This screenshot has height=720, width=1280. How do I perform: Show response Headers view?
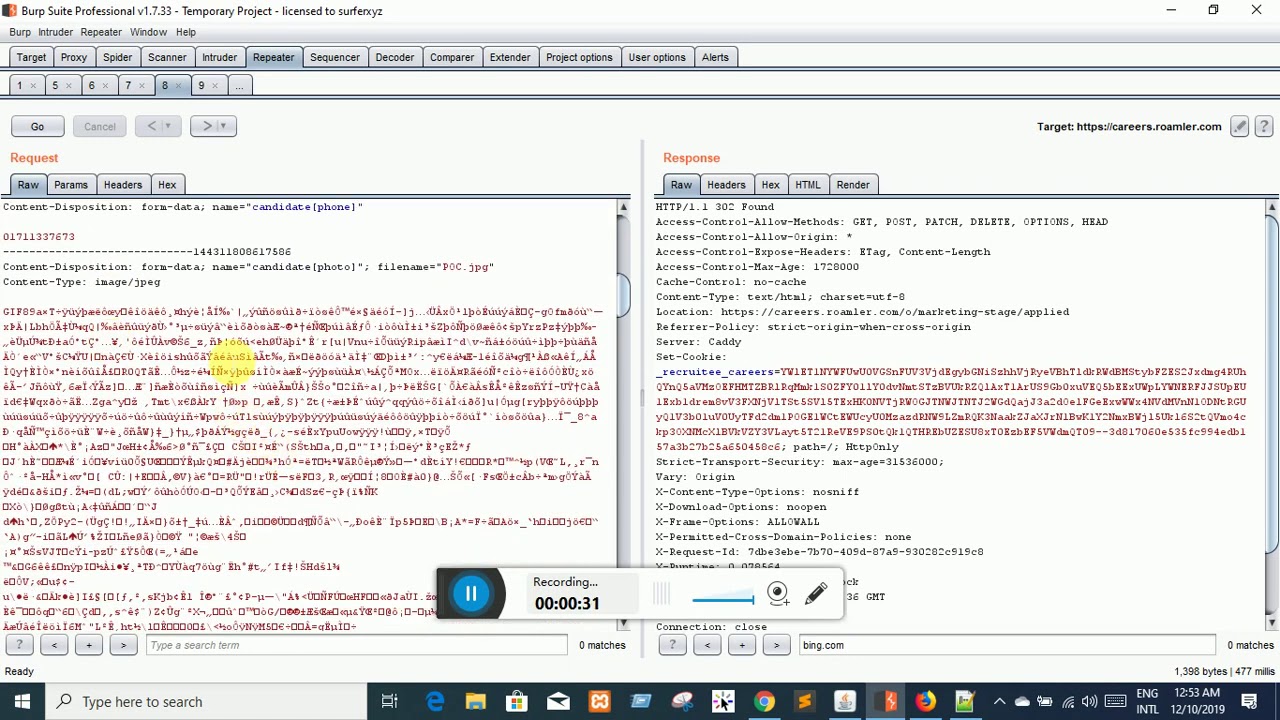tap(726, 185)
